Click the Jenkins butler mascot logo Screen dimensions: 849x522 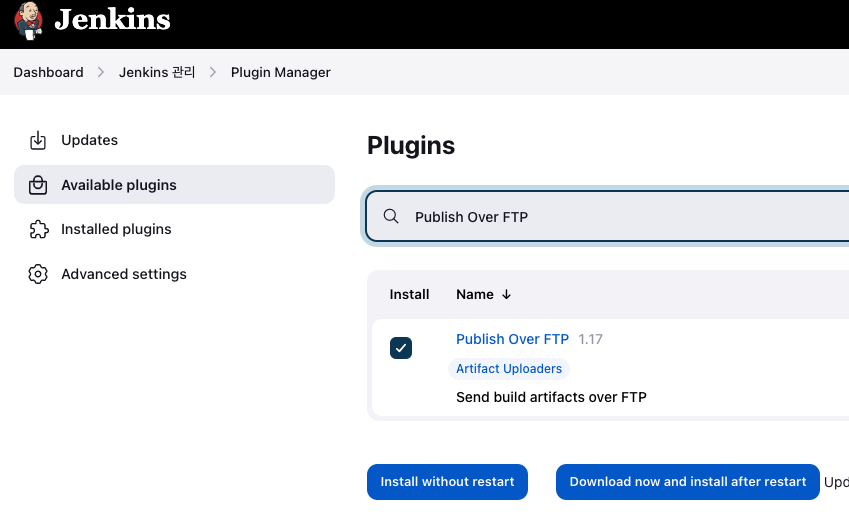28,21
